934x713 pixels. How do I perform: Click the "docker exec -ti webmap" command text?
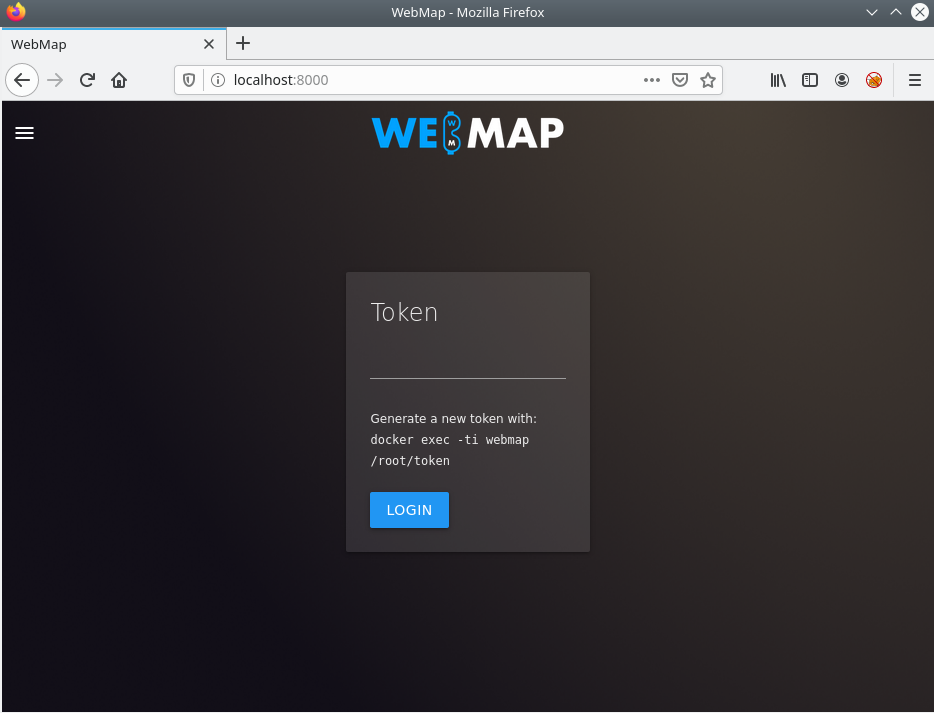450,440
